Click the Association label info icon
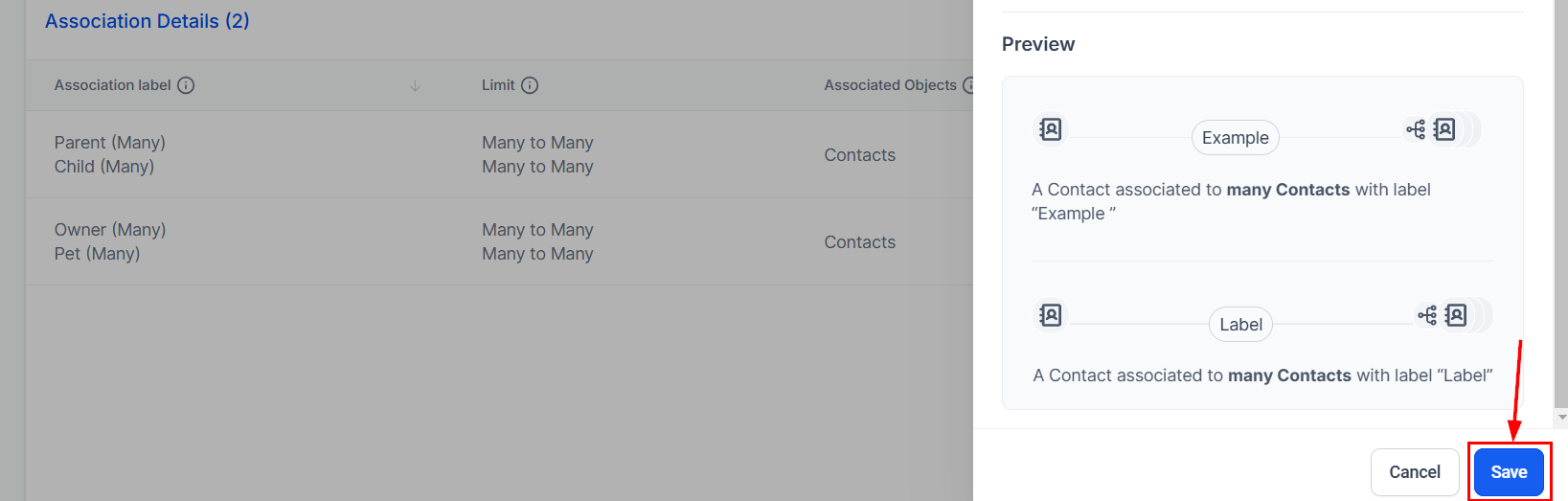Screen dimensions: 1568x501 coord(186,85)
